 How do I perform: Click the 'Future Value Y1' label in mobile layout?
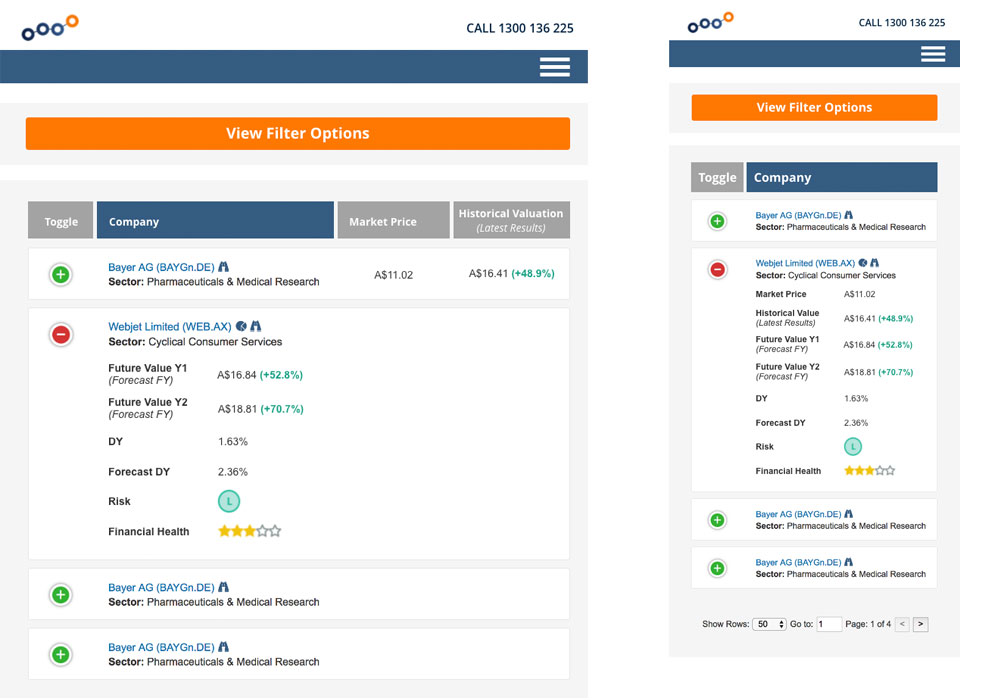[x=787, y=339]
